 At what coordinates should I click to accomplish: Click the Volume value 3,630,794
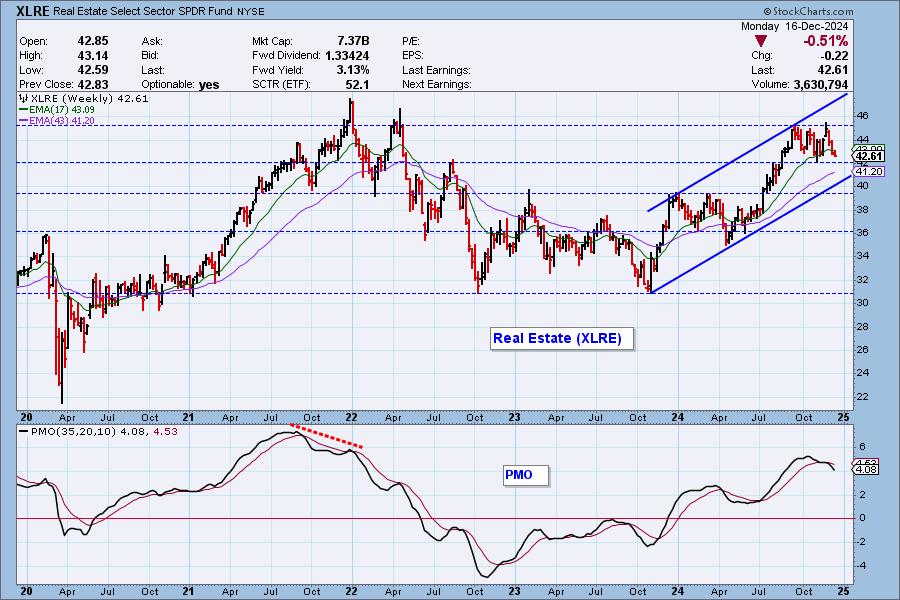[x=821, y=84]
